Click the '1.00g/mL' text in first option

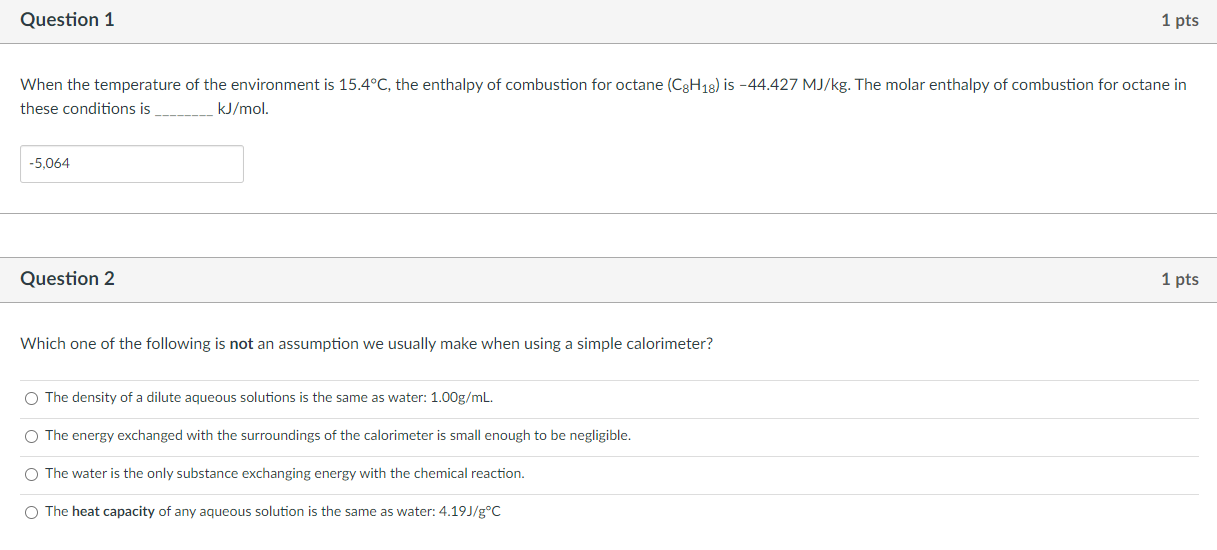pyautogui.click(x=461, y=398)
